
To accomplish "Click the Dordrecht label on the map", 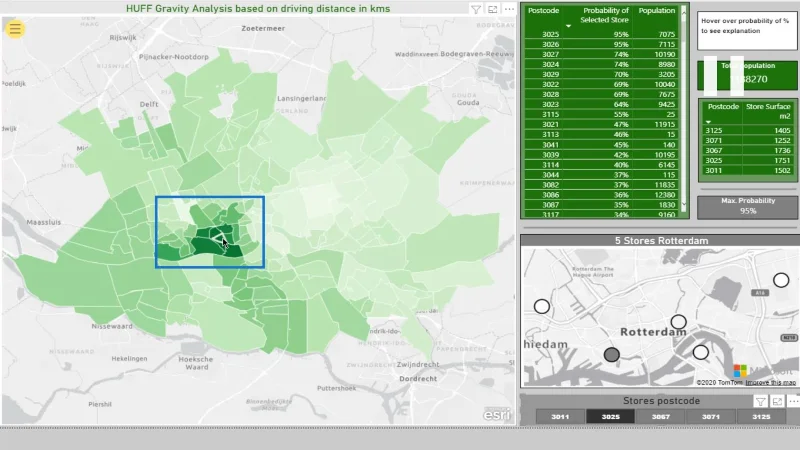I will coord(418,379).
